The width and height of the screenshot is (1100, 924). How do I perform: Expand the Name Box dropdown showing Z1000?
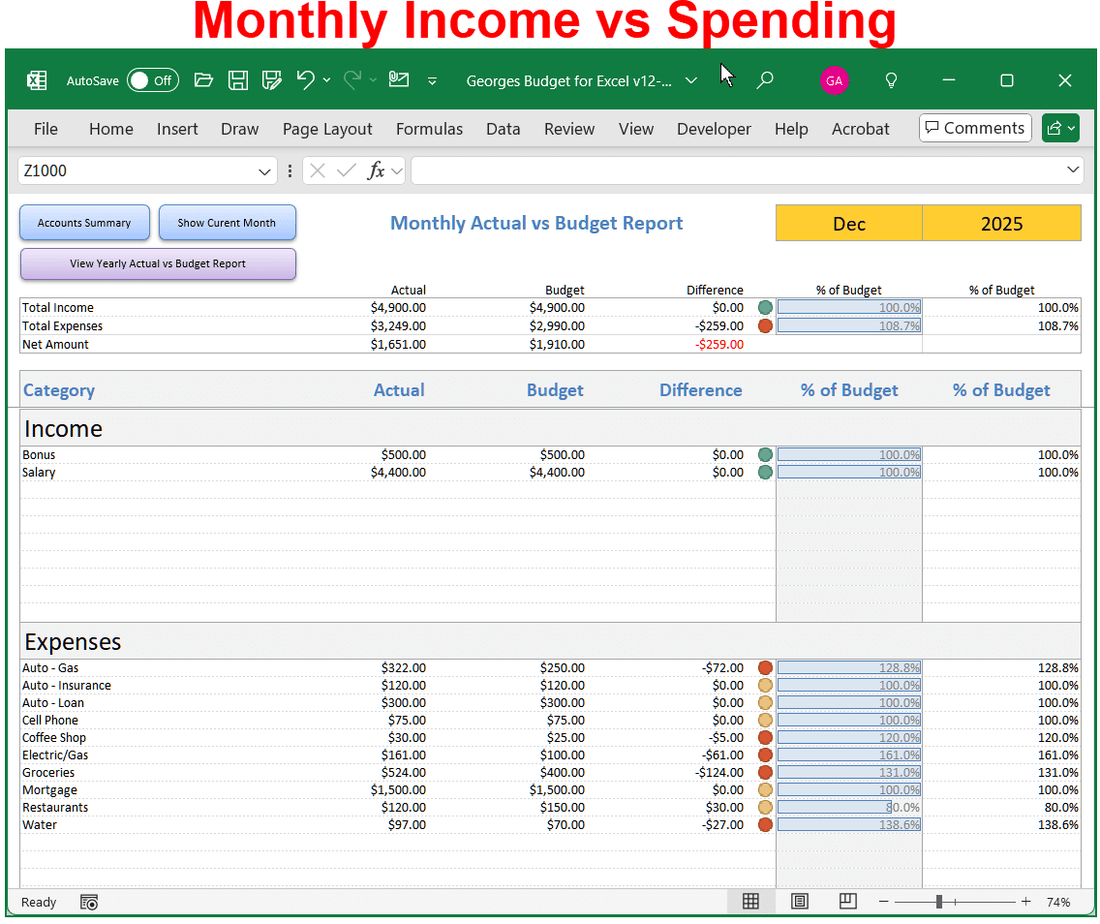tap(266, 170)
